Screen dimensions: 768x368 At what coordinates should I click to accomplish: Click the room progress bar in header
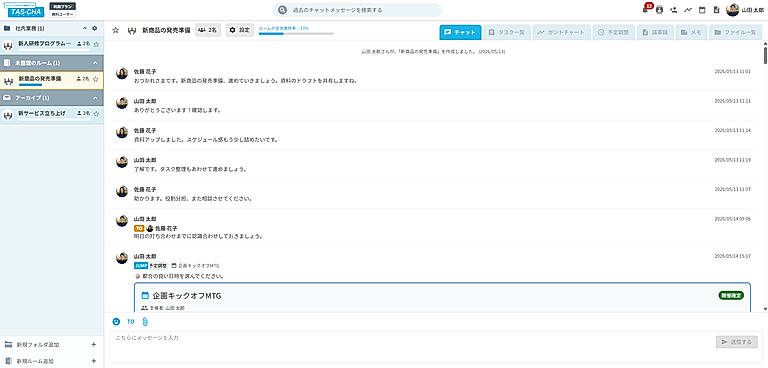click(x=296, y=34)
